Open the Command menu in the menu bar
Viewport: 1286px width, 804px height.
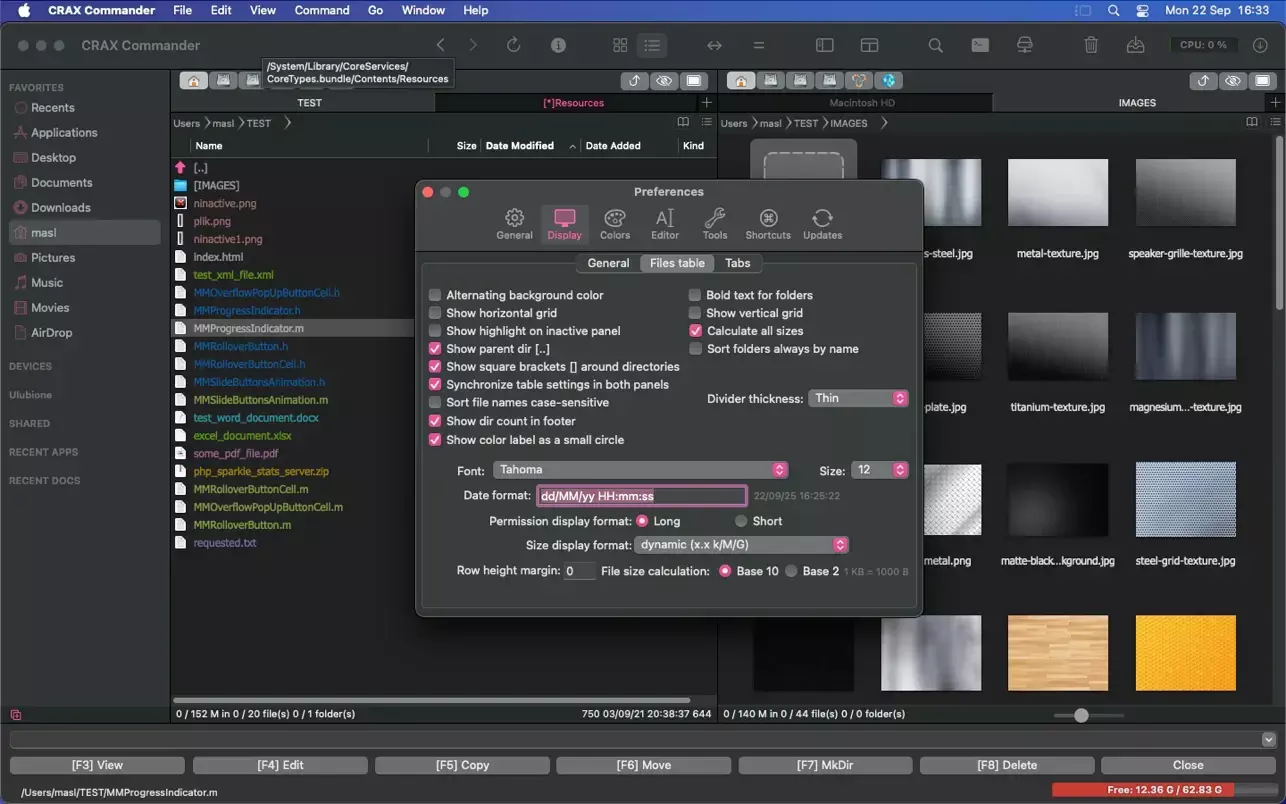321,10
